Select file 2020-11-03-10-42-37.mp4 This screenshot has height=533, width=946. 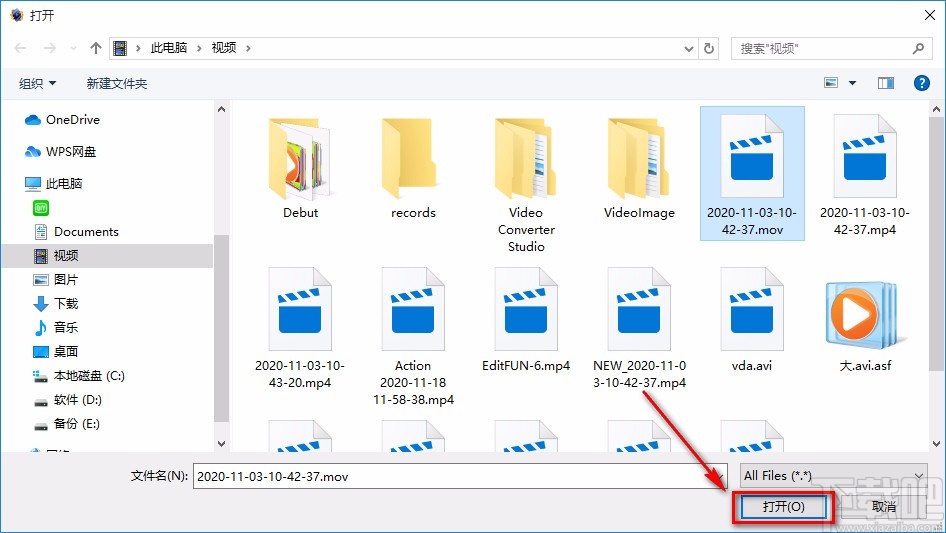pyautogui.click(x=865, y=174)
